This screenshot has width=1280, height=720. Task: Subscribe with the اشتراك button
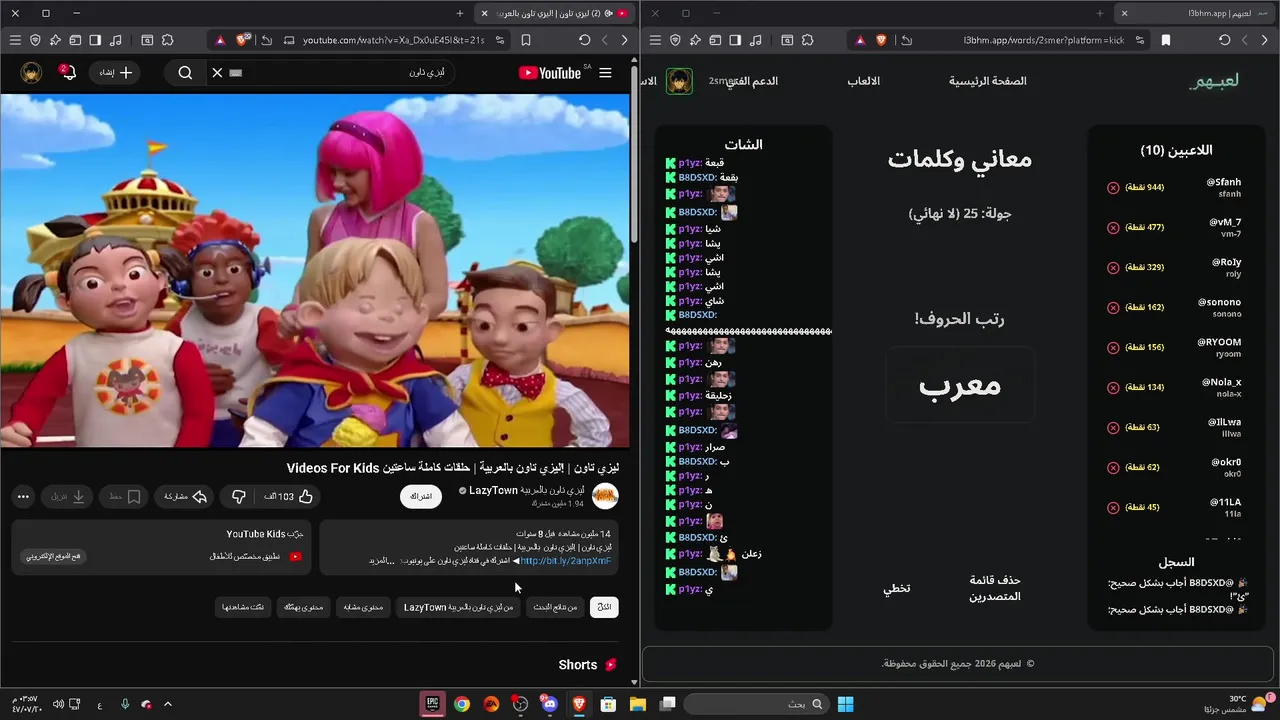(421, 497)
